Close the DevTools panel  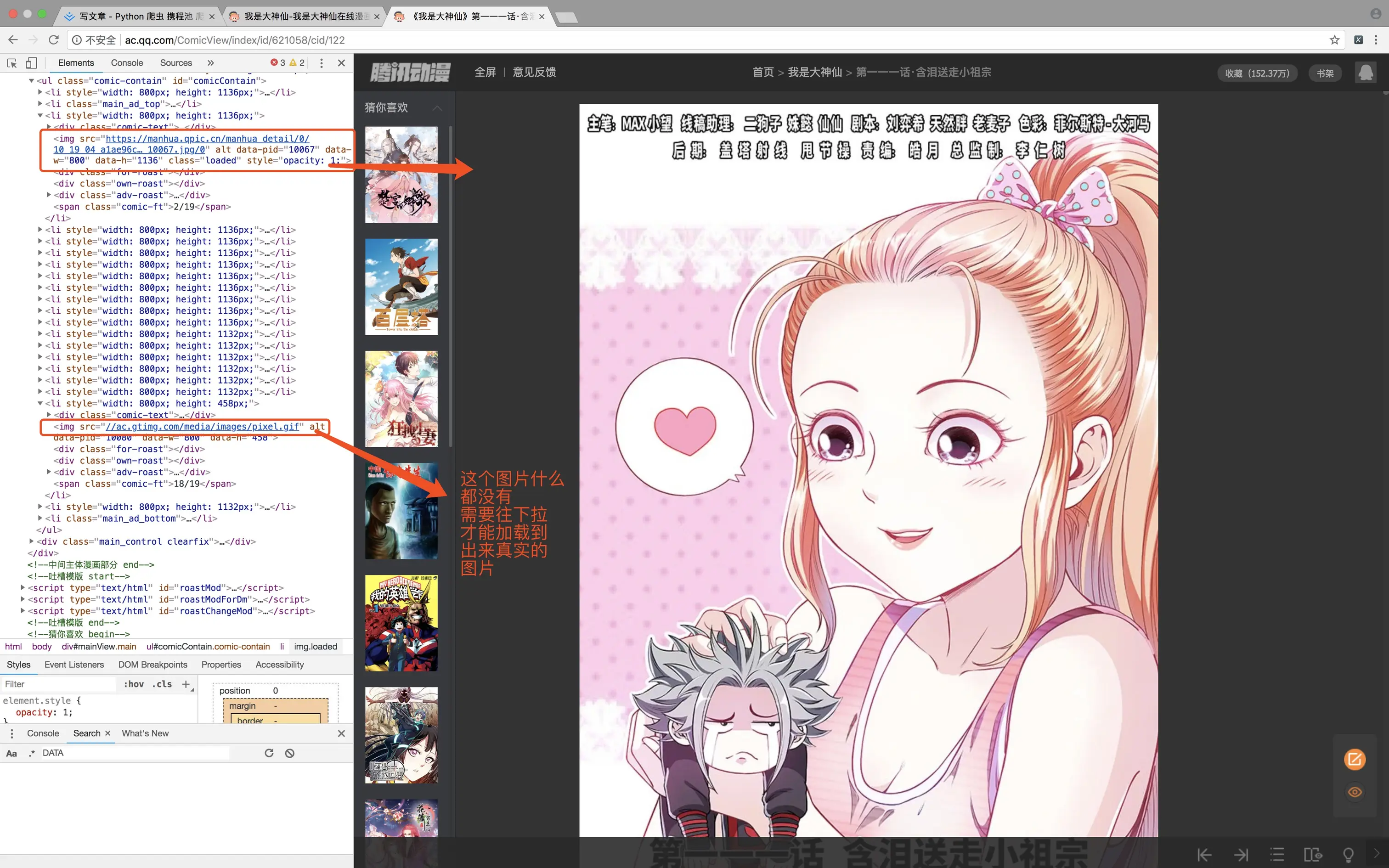point(342,62)
